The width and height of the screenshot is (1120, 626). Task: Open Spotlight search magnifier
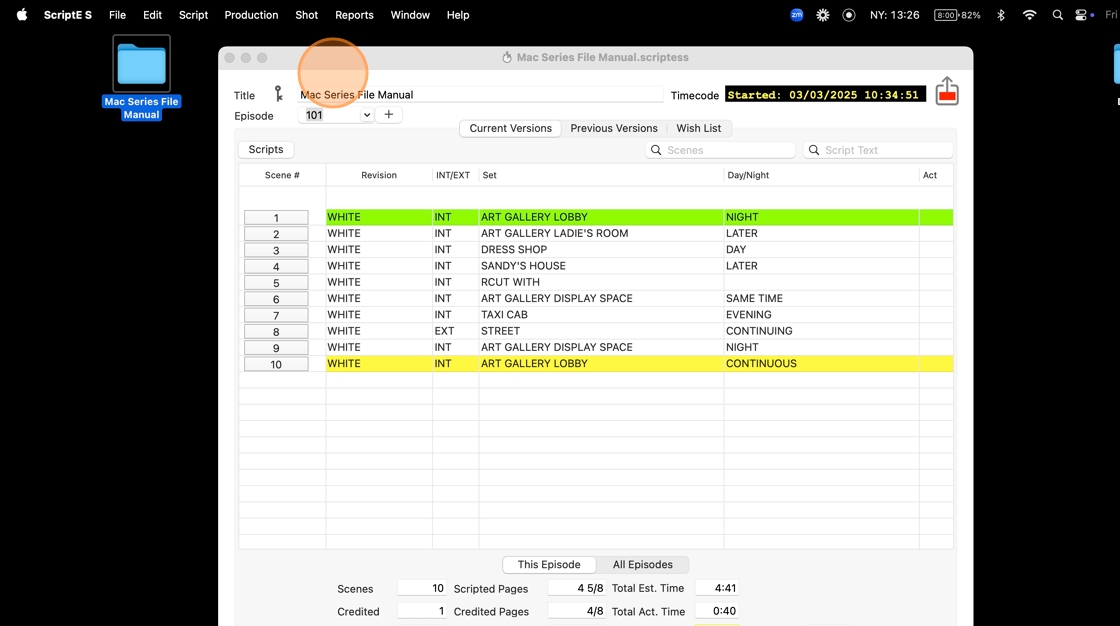pos(1058,15)
